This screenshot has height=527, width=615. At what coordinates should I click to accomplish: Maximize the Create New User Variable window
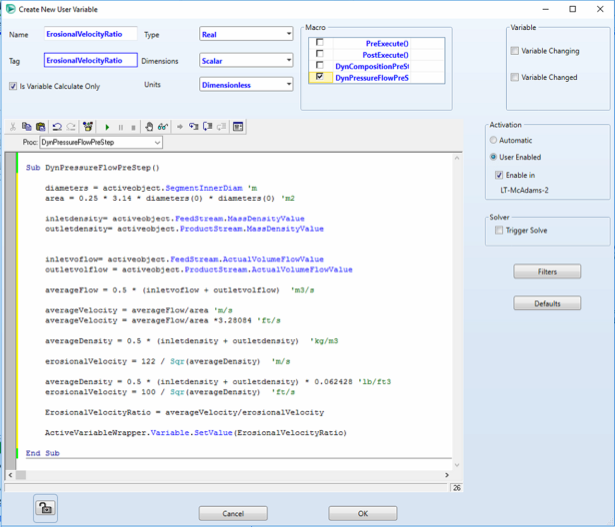tap(573, 9)
